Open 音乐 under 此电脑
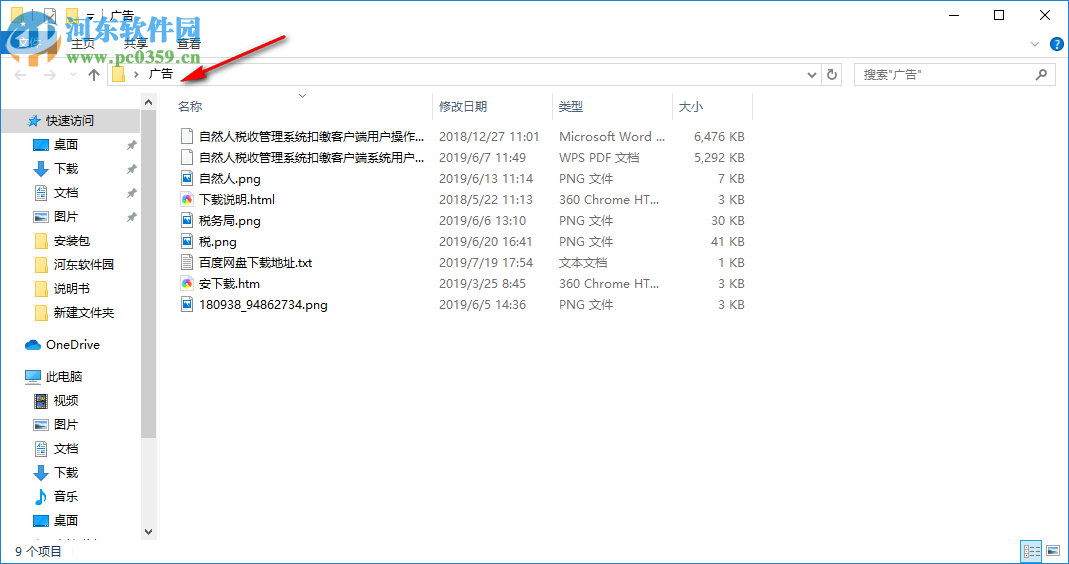This screenshot has height=564, width=1069. coord(66,496)
